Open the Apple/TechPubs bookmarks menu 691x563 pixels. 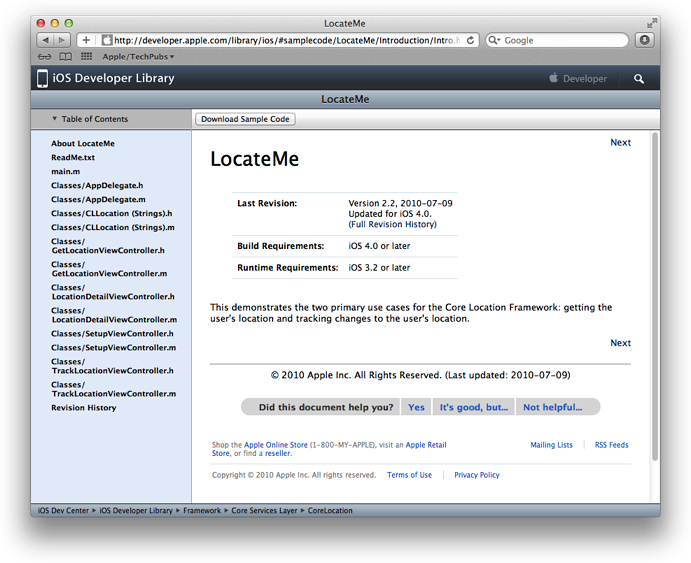click(x=138, y=57)
